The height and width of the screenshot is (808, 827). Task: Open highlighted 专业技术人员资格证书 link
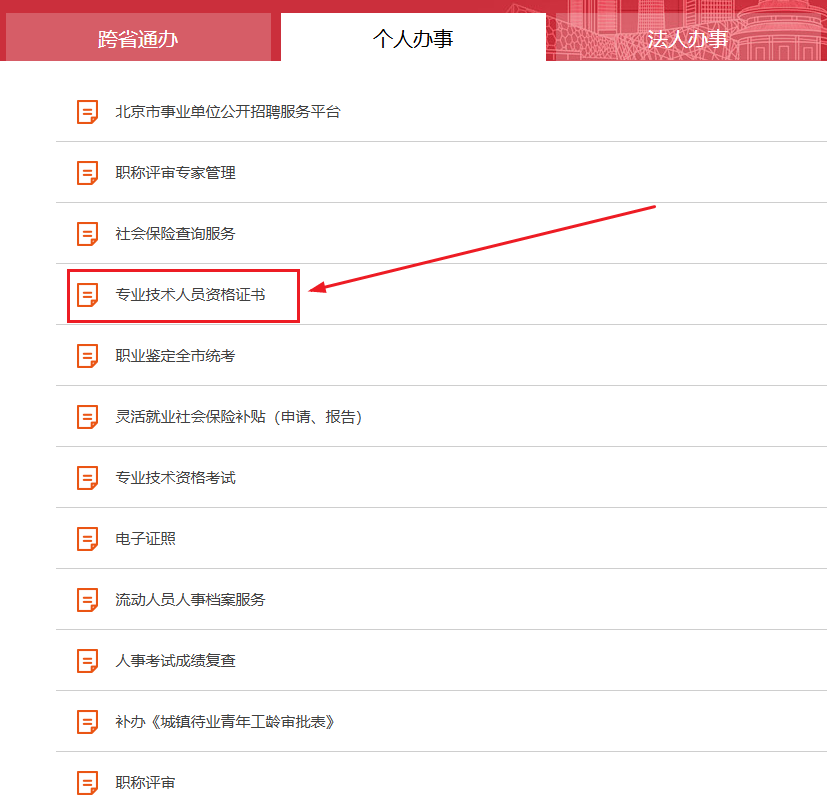[190, 295]
